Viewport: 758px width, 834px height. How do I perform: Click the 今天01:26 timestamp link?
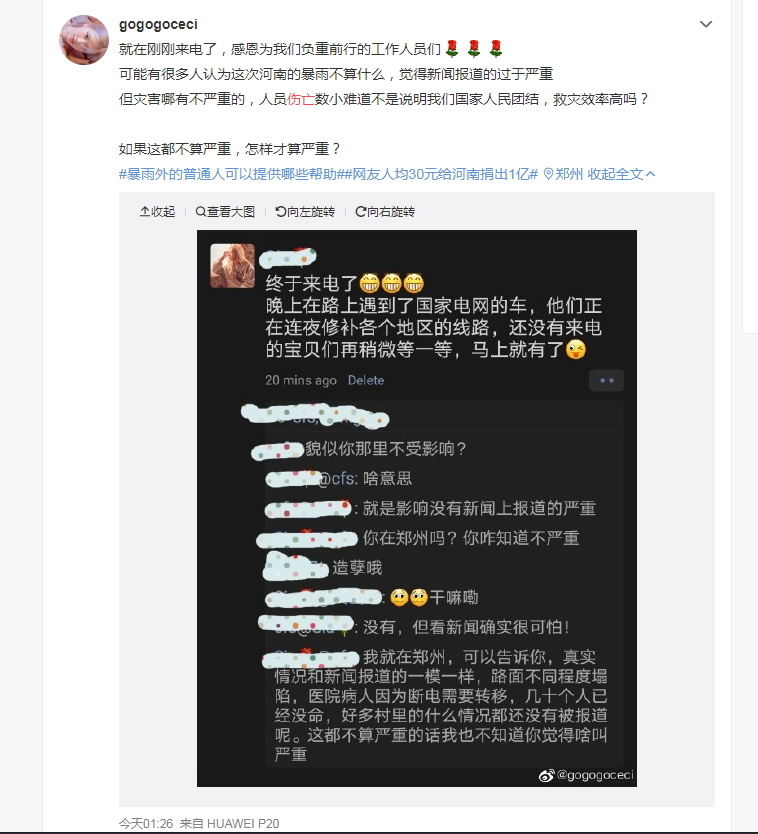click(x=146, y=823)
